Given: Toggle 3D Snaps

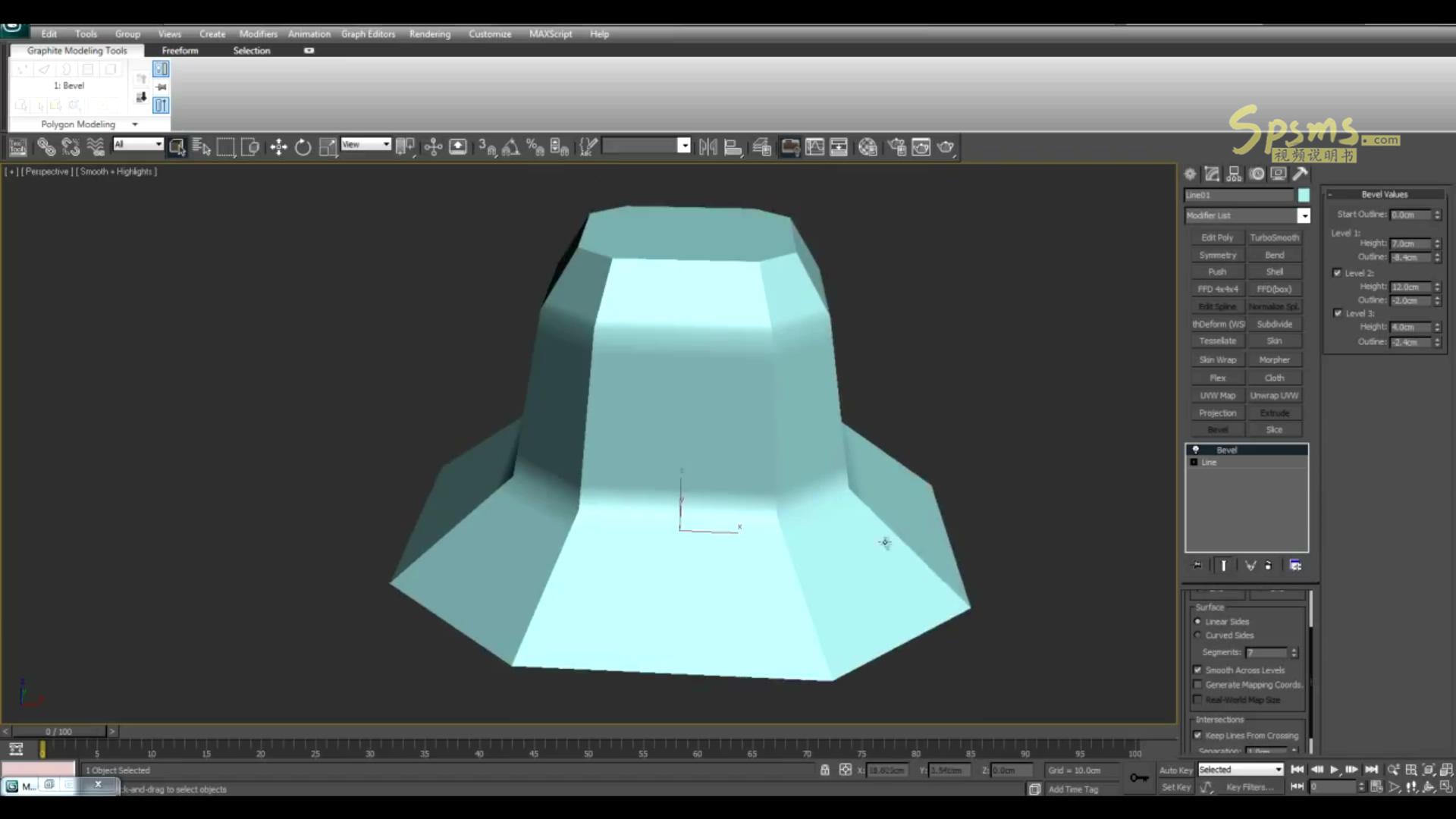Looking at the screenshot, I should (486, 147).
